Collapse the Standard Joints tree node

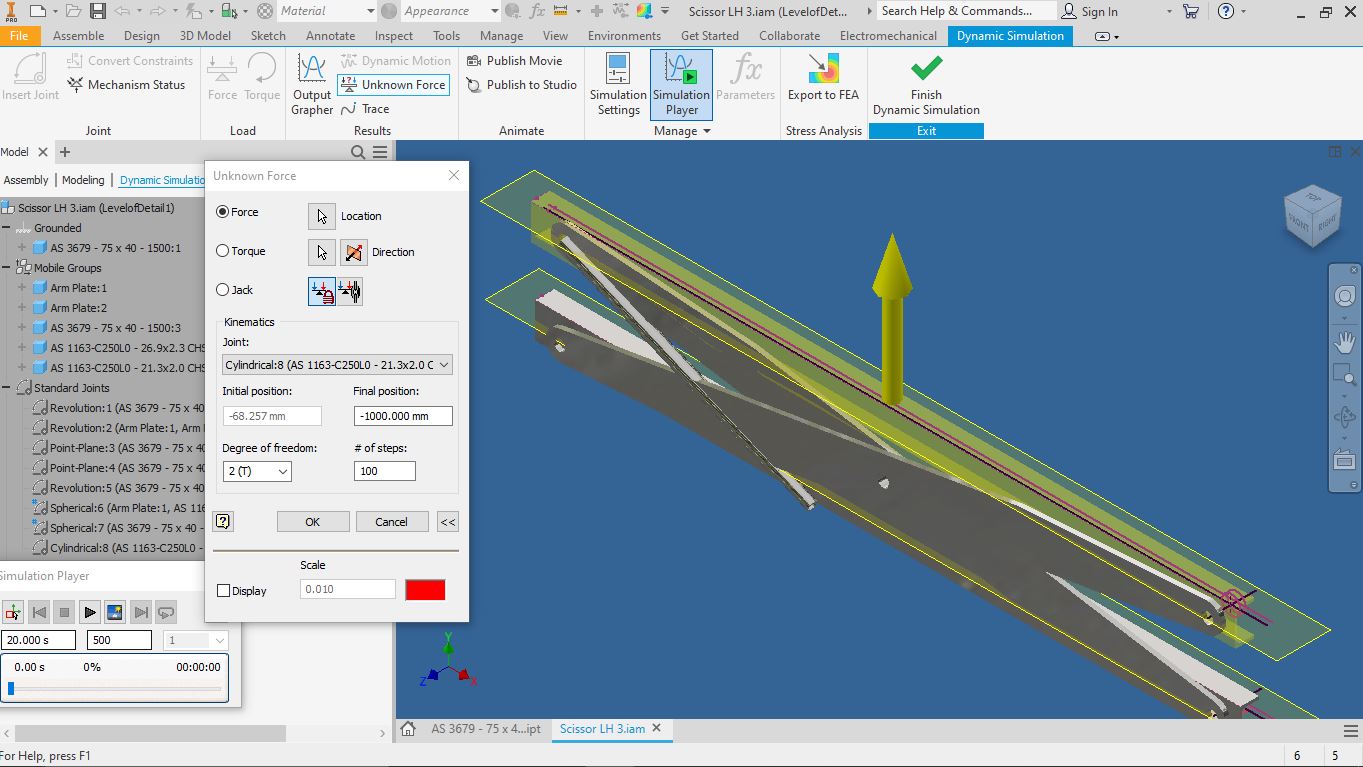click(7, 387)
